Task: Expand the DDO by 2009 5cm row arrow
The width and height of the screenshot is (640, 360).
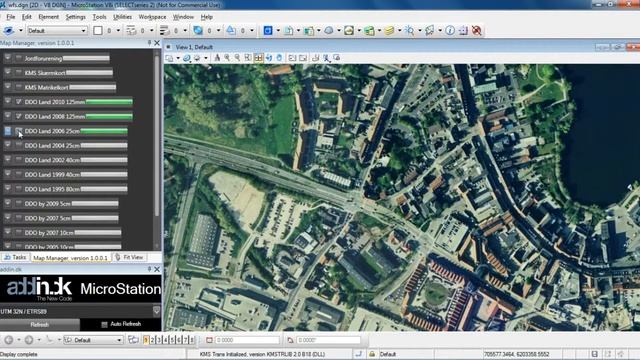Action: 7,203
